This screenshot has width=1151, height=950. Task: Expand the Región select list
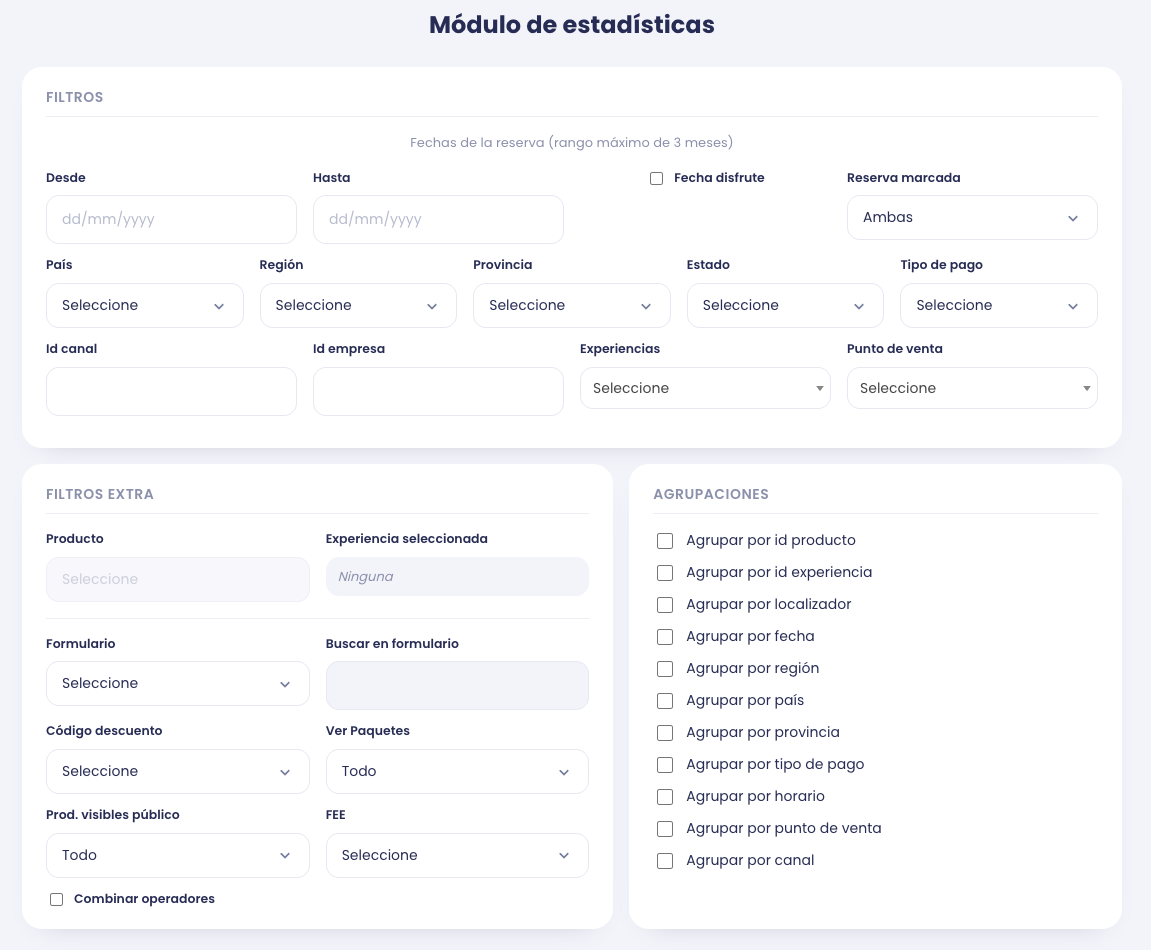(358, 305)
